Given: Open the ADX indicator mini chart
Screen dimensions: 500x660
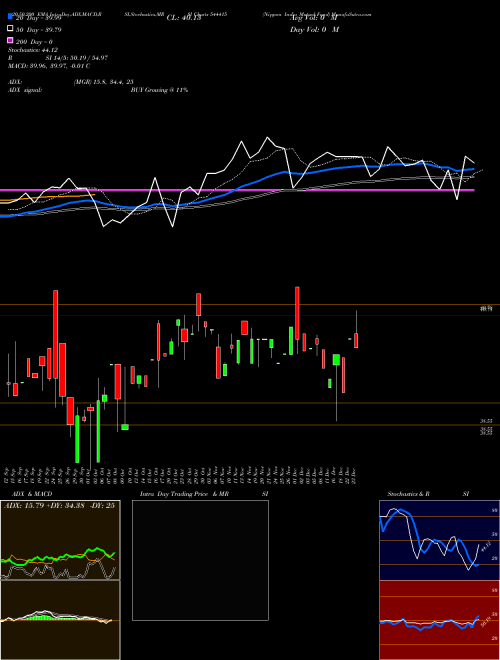Looking at the screenshot, I should (x=60, y=540).
